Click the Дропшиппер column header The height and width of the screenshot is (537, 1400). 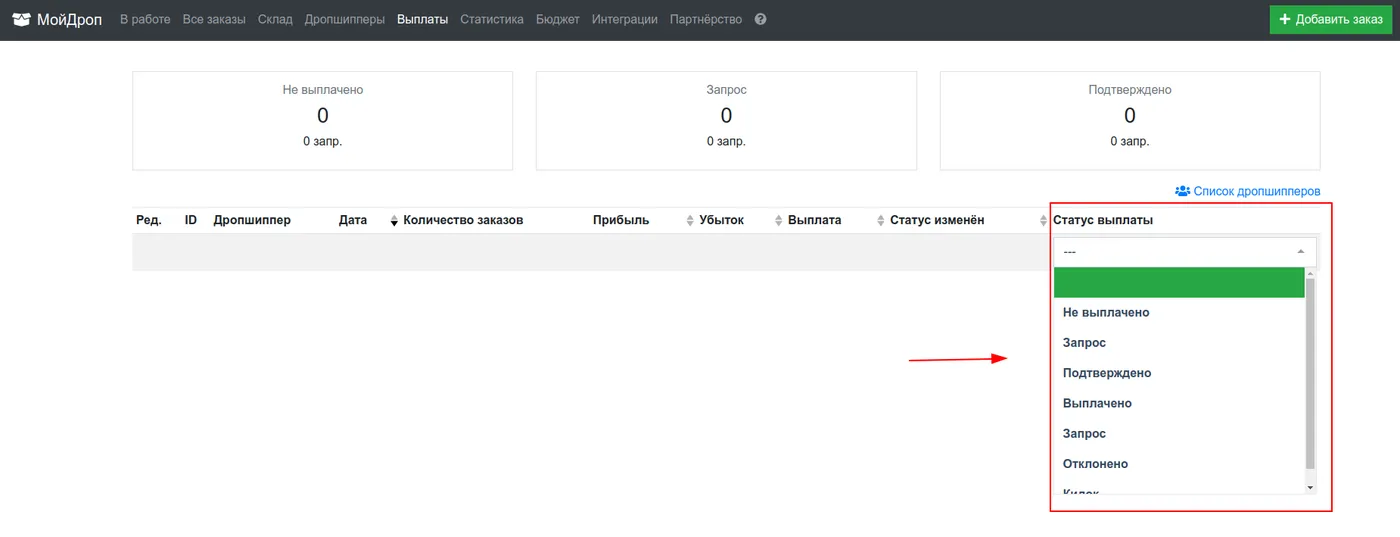[252, 220]
